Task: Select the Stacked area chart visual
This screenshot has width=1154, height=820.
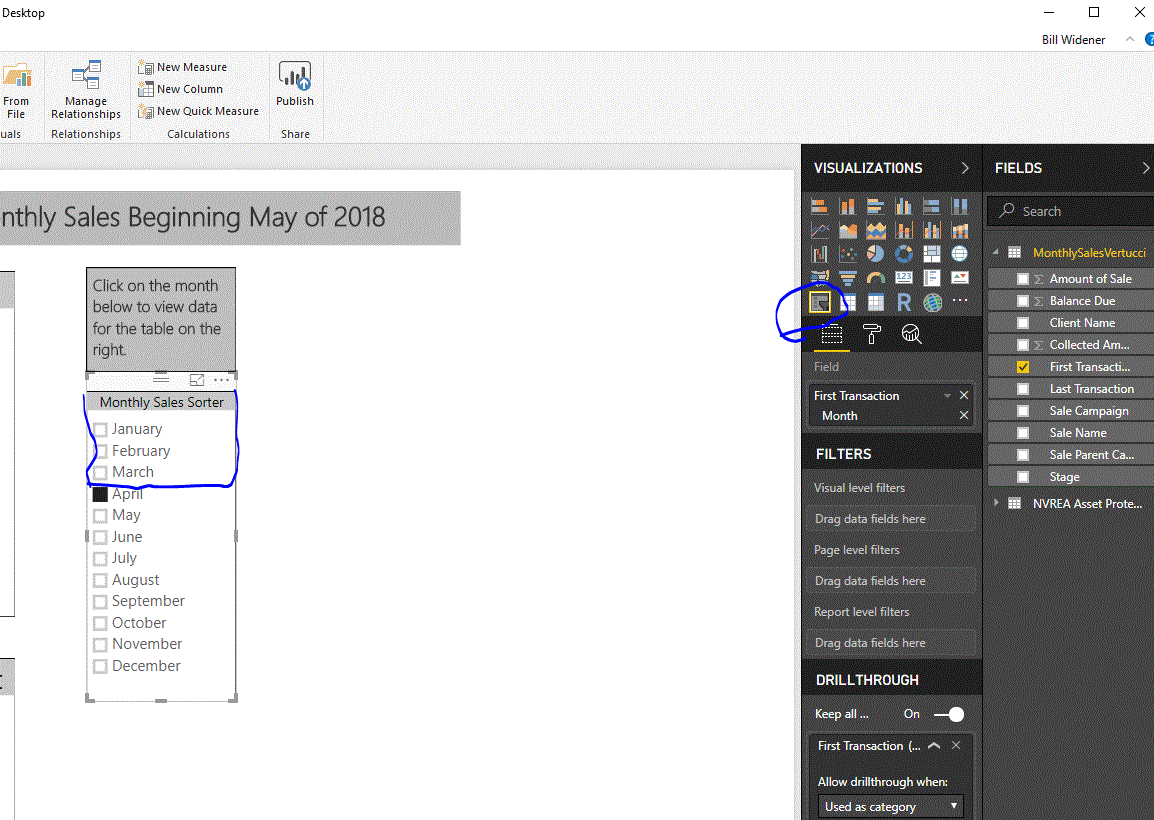Action: click(875, 230)
